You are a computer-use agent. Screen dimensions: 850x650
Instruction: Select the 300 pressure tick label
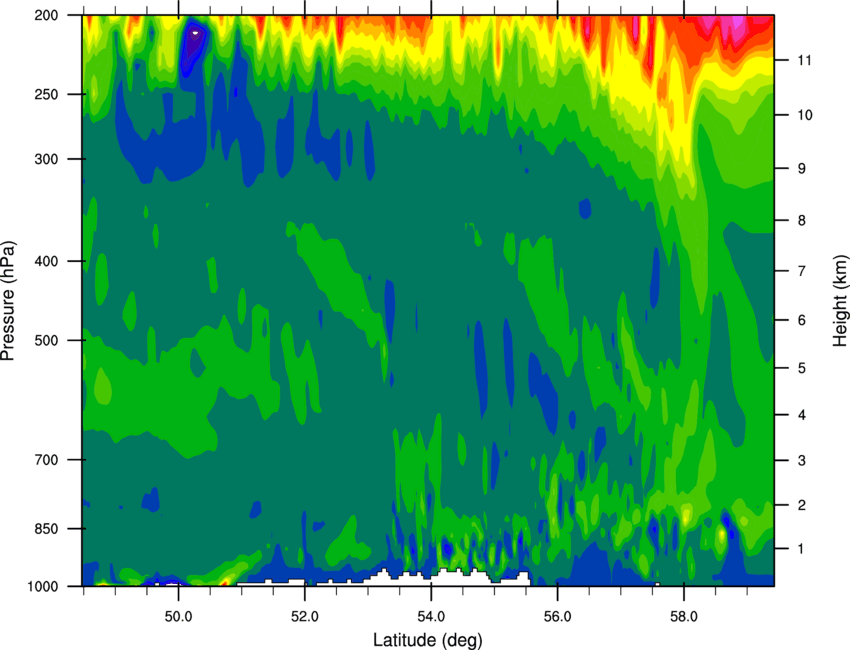[46, 159]
